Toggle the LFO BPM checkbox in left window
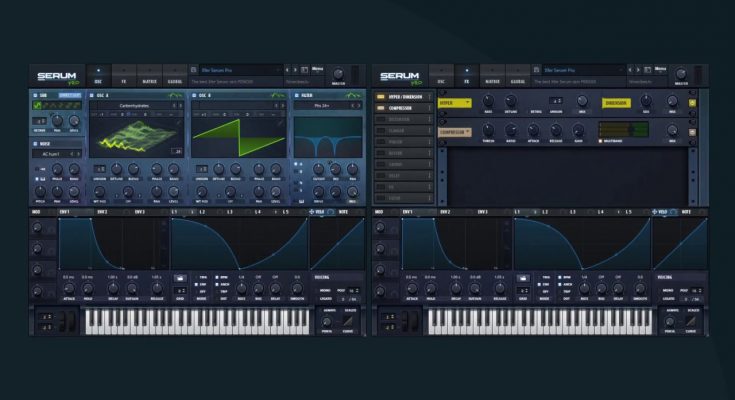735x400 pixels. point(217,277)
